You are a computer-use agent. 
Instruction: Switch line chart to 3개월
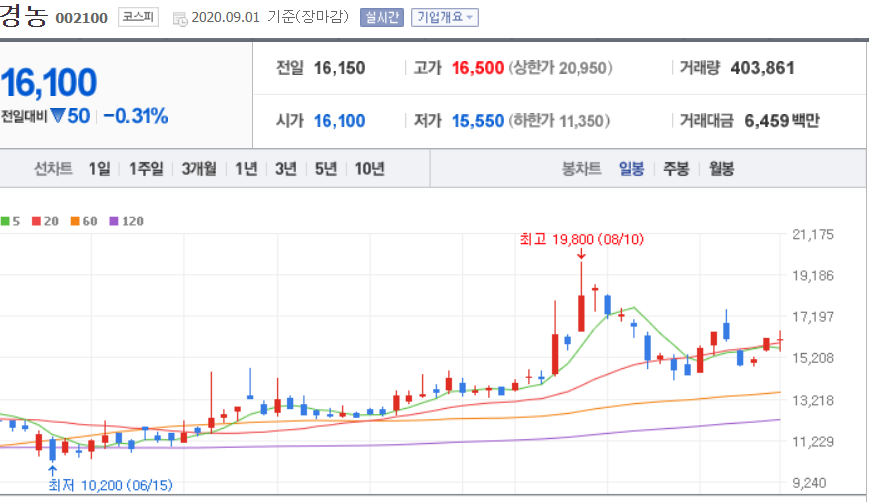(x=199, y=168)
